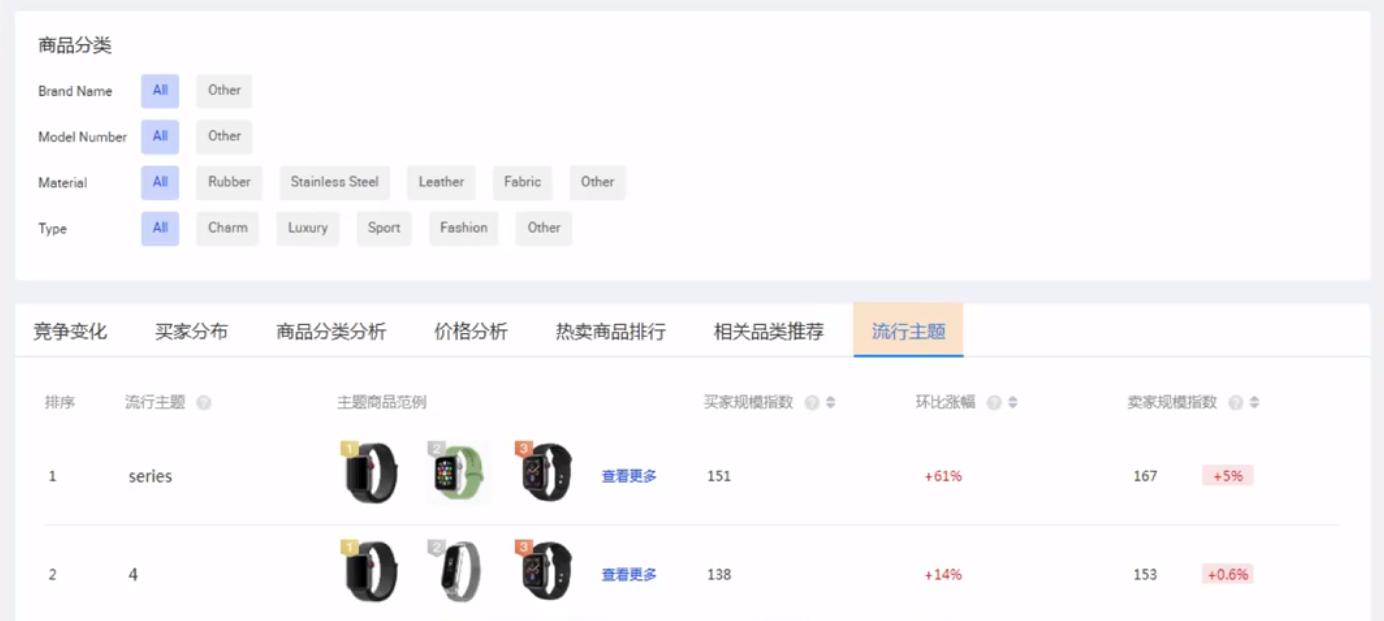
Task: Click the +0.6% seller growth badge
Action: (x=1228, y=575)
